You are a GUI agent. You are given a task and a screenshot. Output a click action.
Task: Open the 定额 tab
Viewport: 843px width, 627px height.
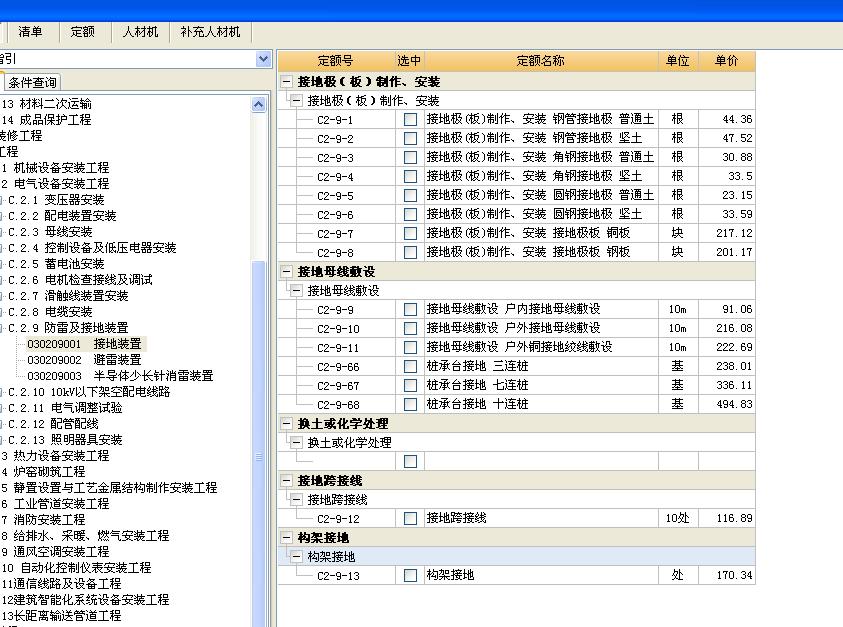click(82, 32)
